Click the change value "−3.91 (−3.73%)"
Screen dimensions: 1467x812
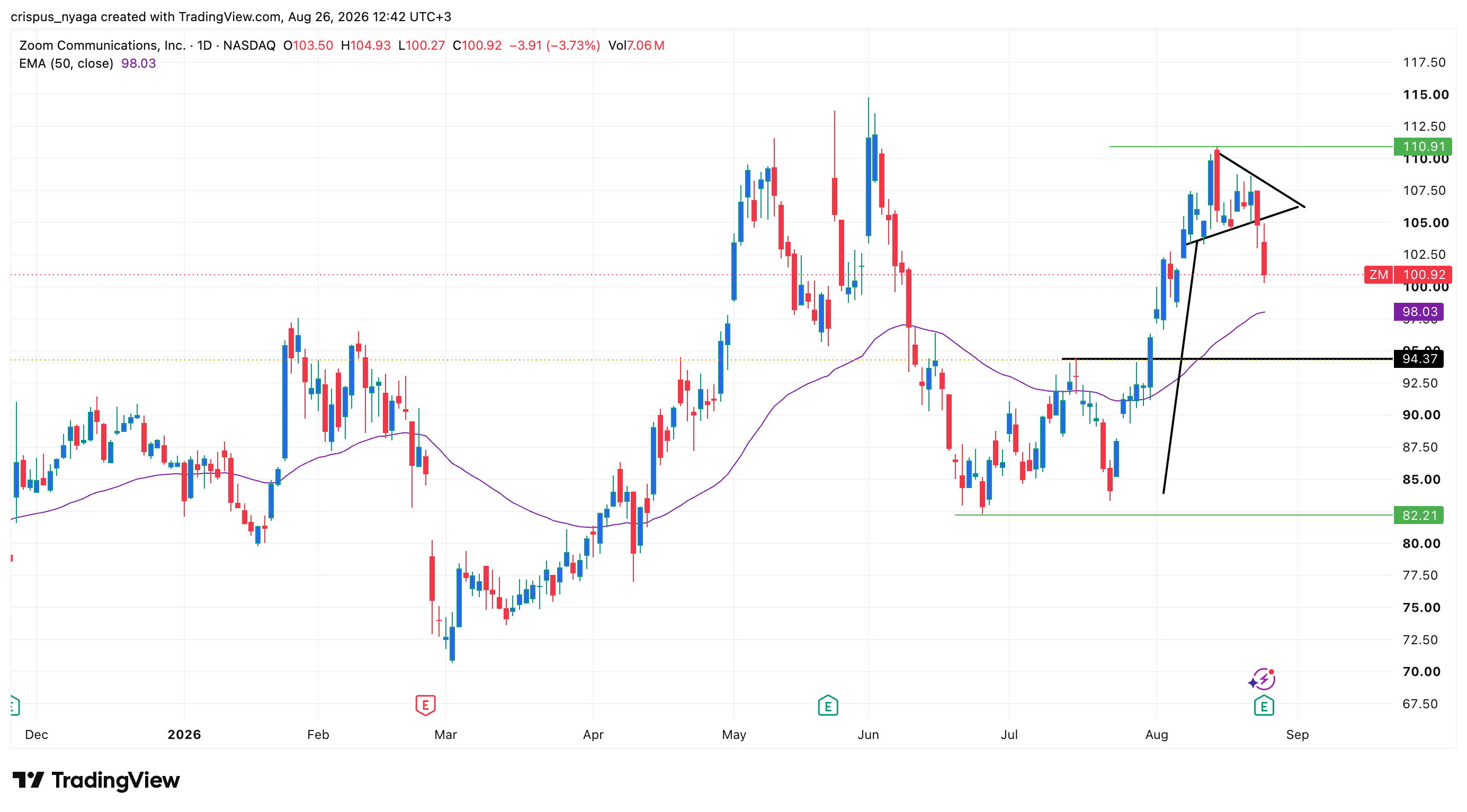[554, 46]
